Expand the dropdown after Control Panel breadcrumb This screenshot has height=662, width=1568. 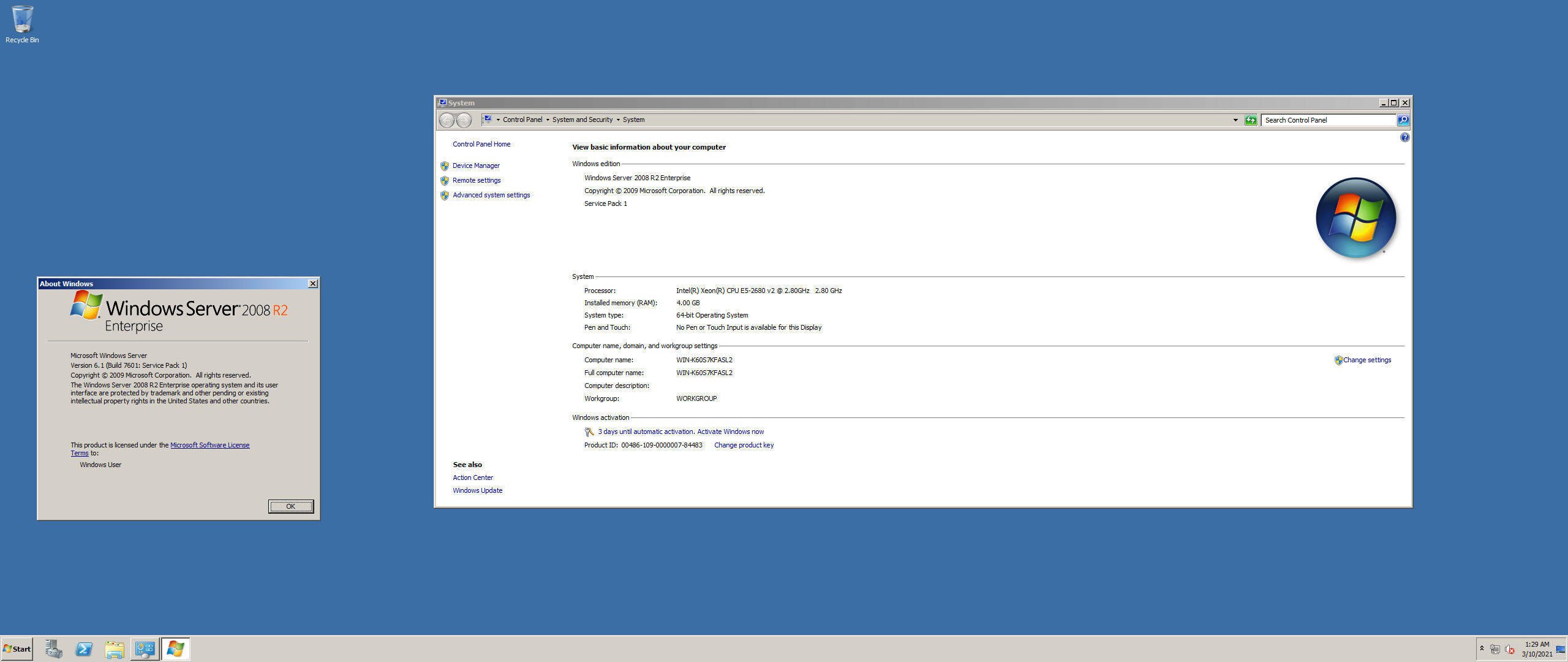coord(548,120)
